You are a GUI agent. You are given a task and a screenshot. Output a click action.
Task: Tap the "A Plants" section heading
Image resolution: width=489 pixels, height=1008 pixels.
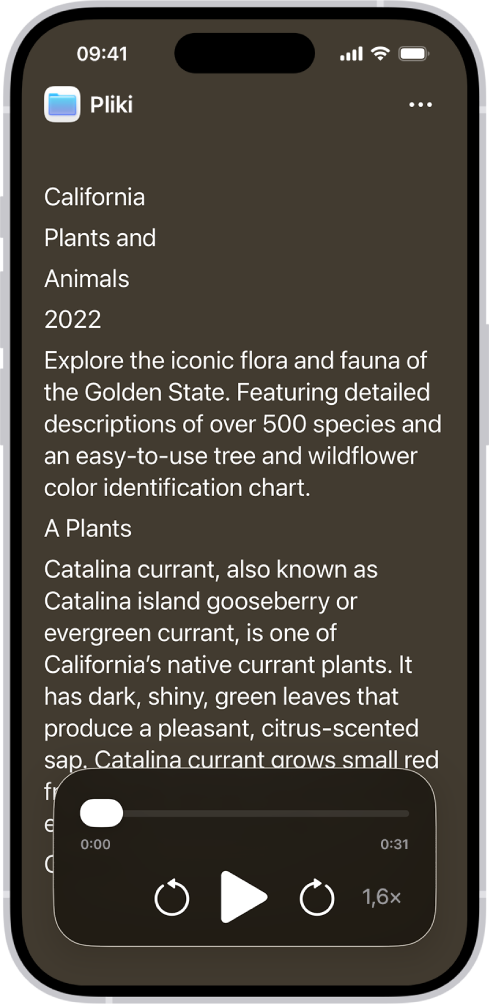pos(88,528)
